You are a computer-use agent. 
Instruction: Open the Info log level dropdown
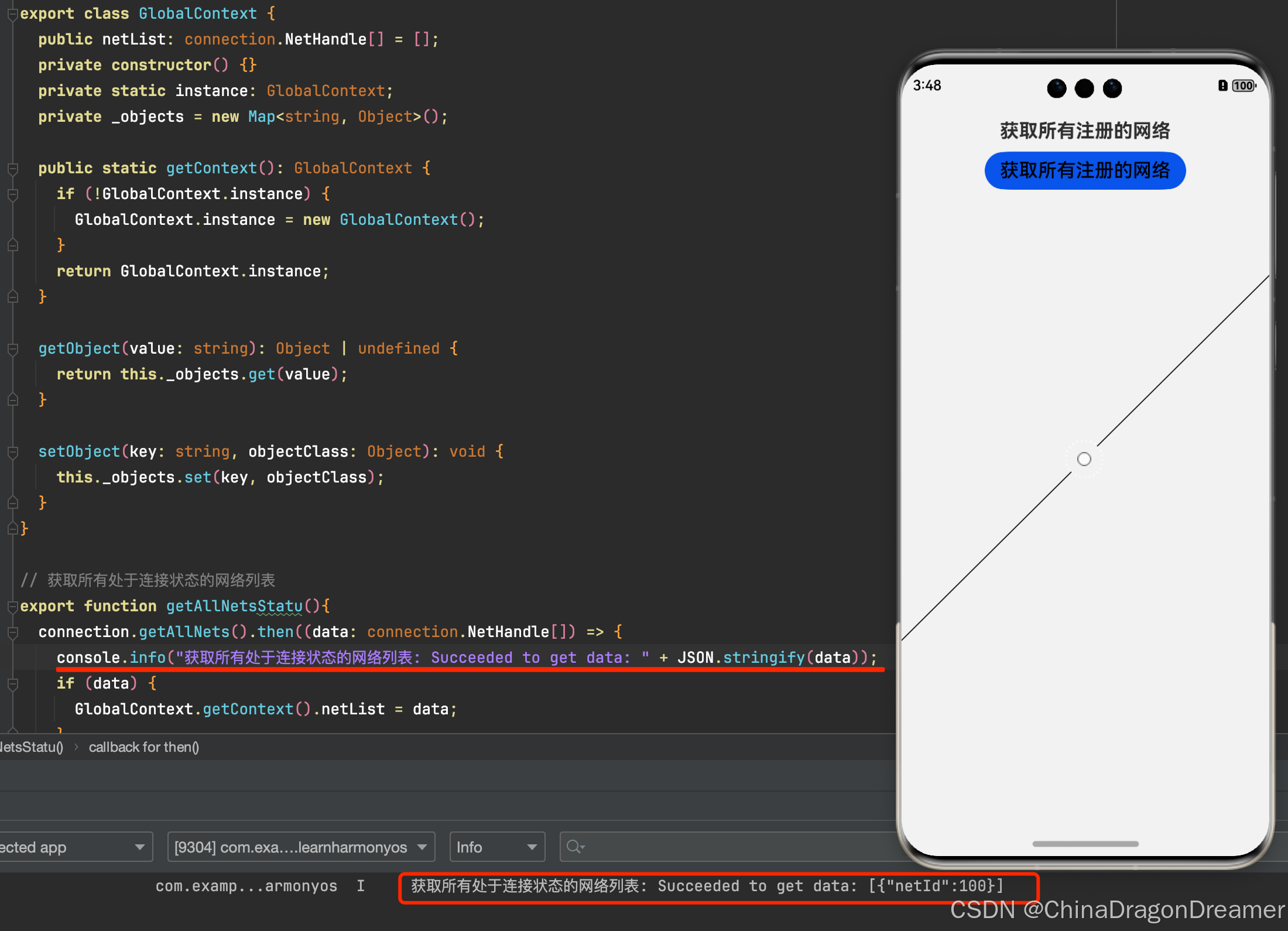click(x=496, y=847)
